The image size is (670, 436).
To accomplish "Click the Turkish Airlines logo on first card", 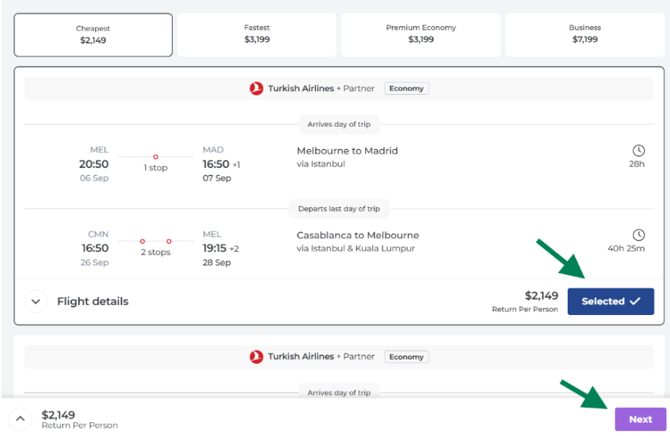I will (x=256, y=88).
